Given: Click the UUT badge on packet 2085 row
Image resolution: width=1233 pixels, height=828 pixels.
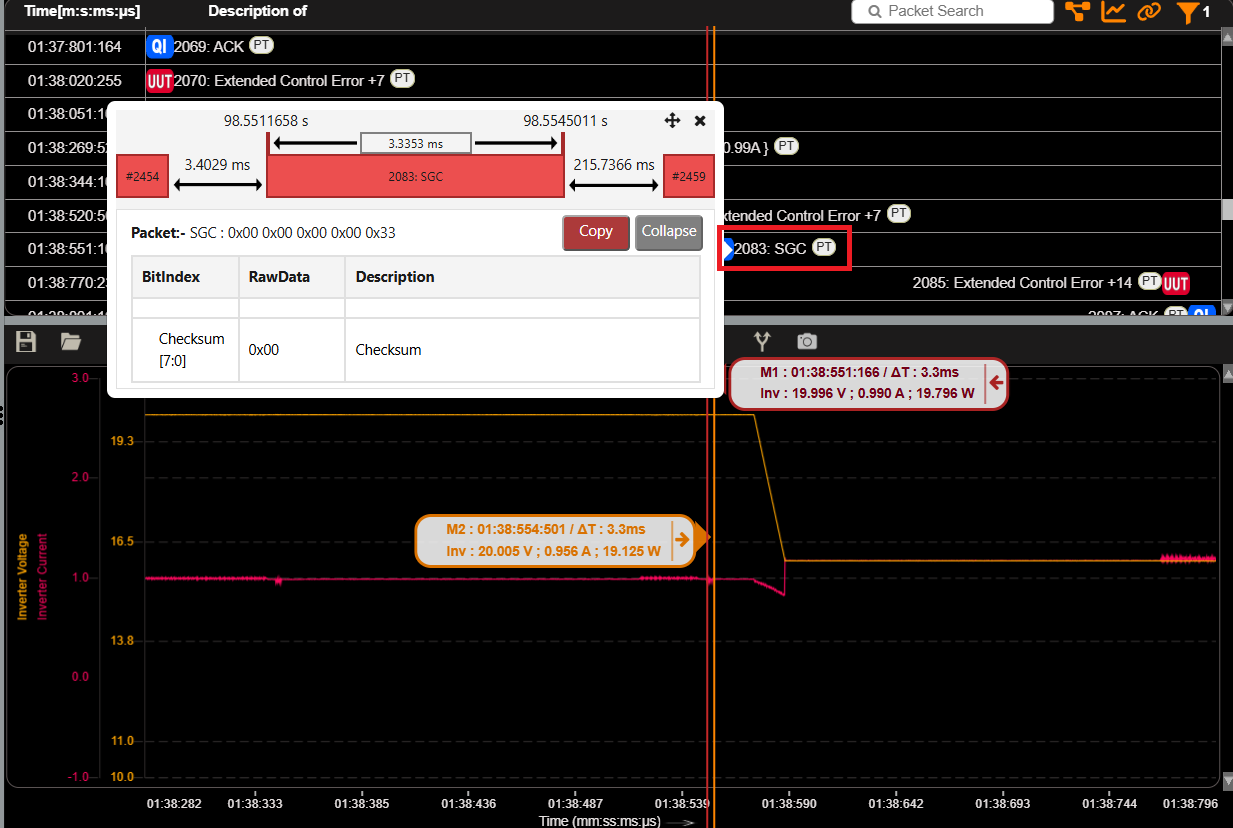Looking at the screenshot, I should pyautogui.click(x=1176, y=283).
